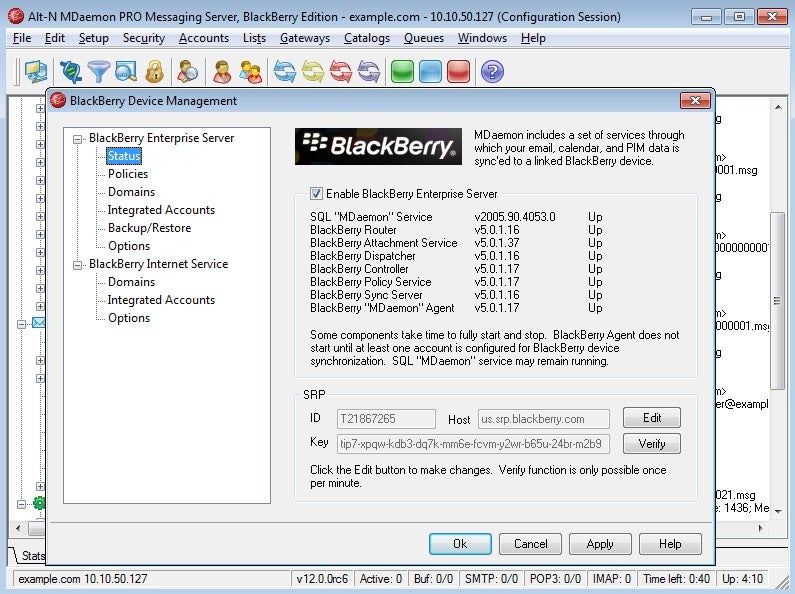
Task: Click the Verify button for SRP
Action: [x=652, y=443]
